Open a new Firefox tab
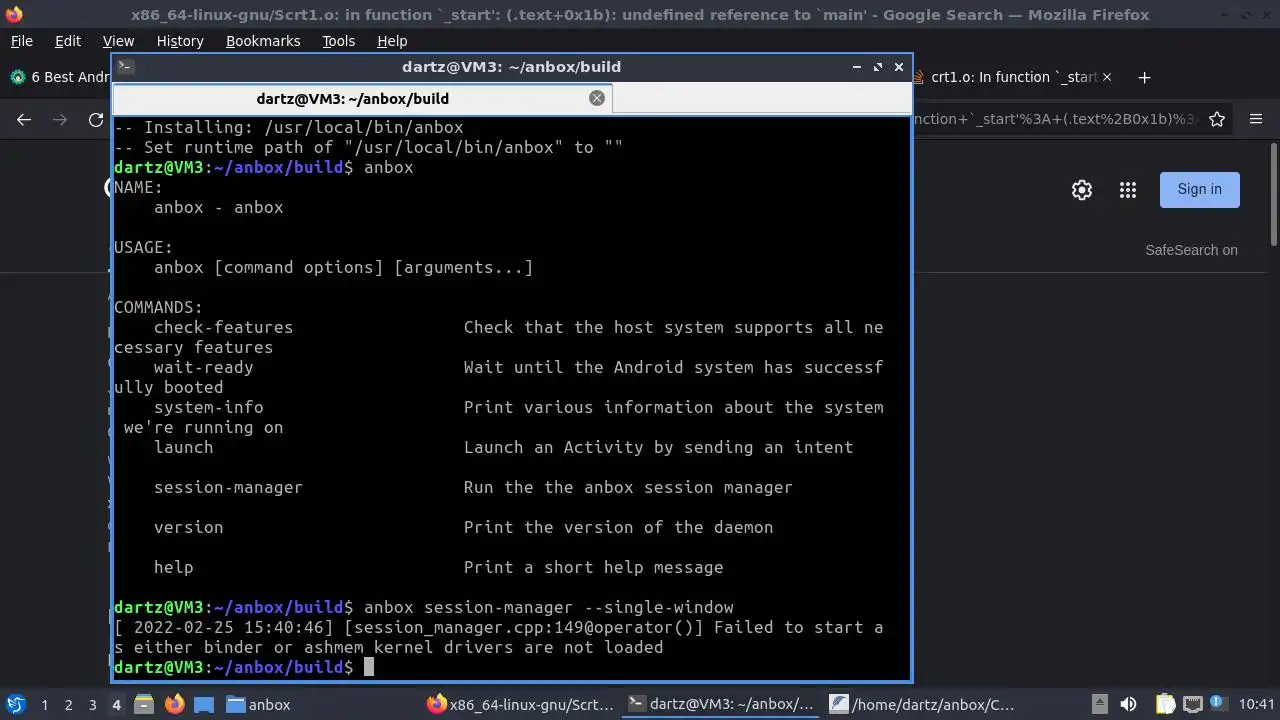 click(1145, 77)
